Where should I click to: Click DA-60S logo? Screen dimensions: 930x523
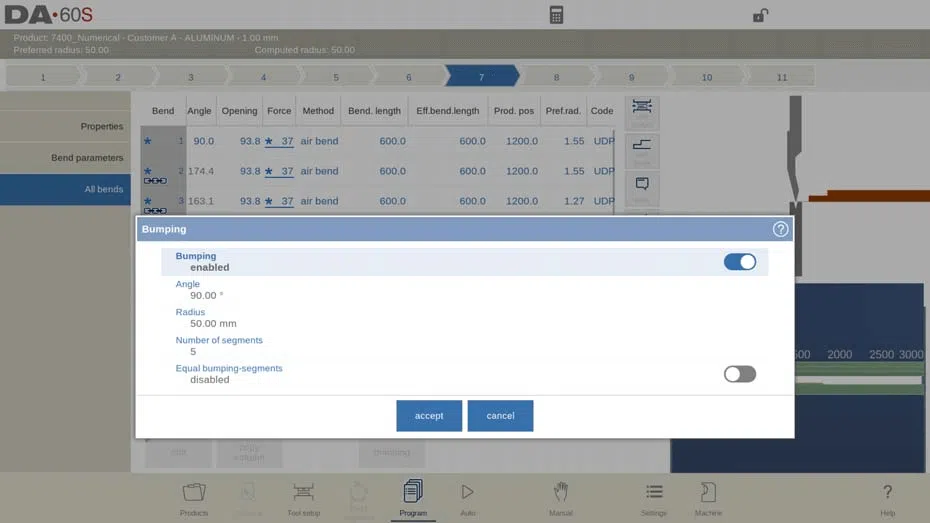(x=49, y=15)
